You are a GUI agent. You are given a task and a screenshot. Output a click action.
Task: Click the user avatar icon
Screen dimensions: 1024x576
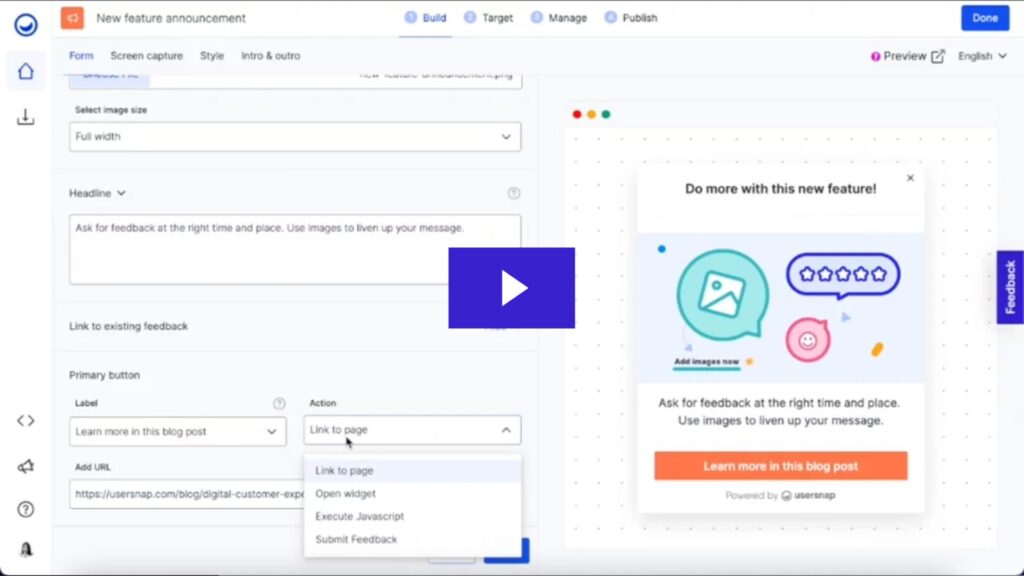tap(26, 550)
